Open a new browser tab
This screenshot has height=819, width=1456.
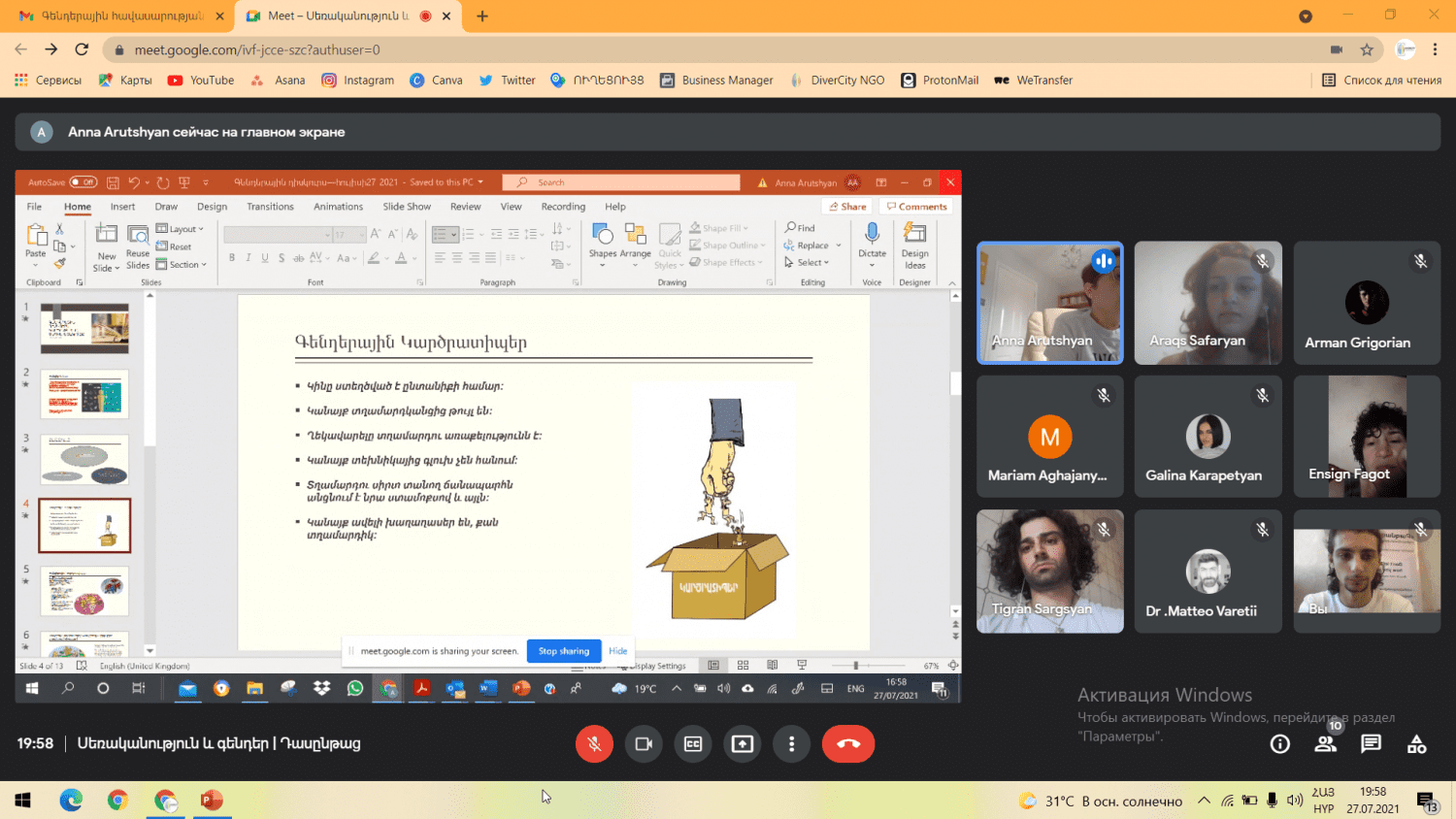(x=482, y=16)
